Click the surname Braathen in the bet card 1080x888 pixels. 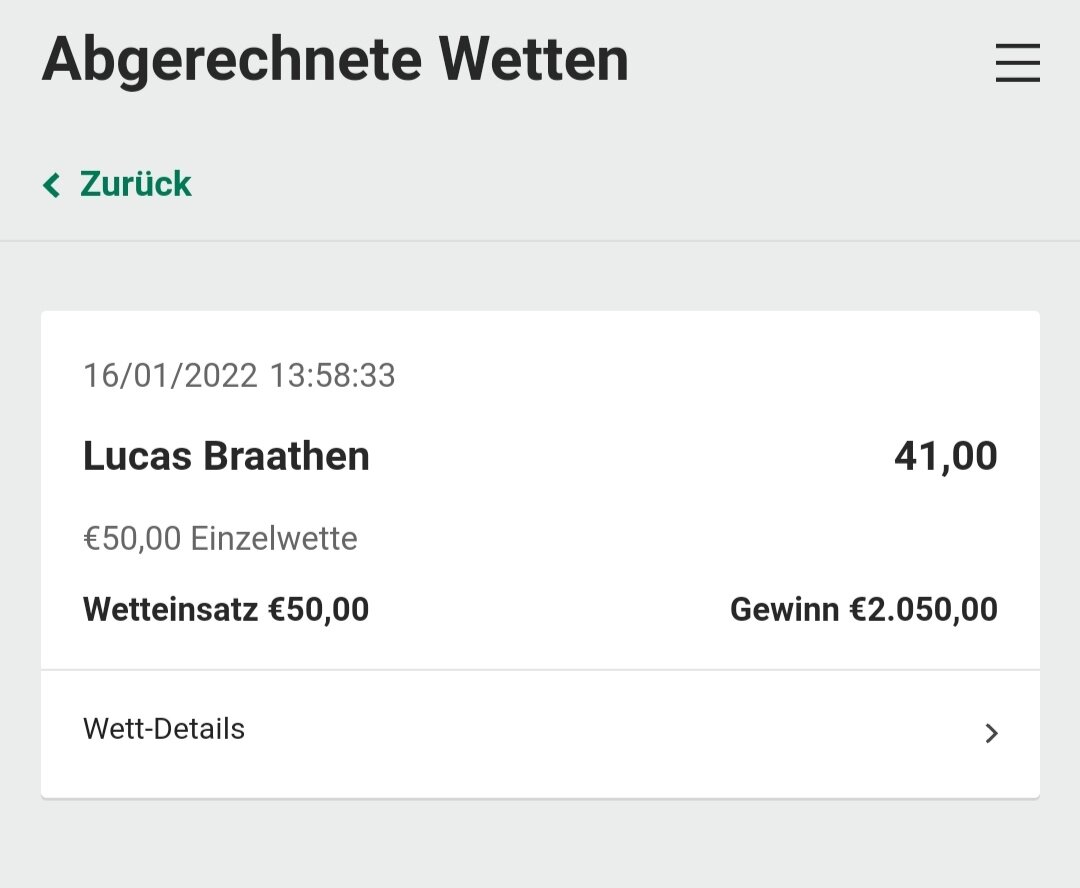(x=287, y=456)
